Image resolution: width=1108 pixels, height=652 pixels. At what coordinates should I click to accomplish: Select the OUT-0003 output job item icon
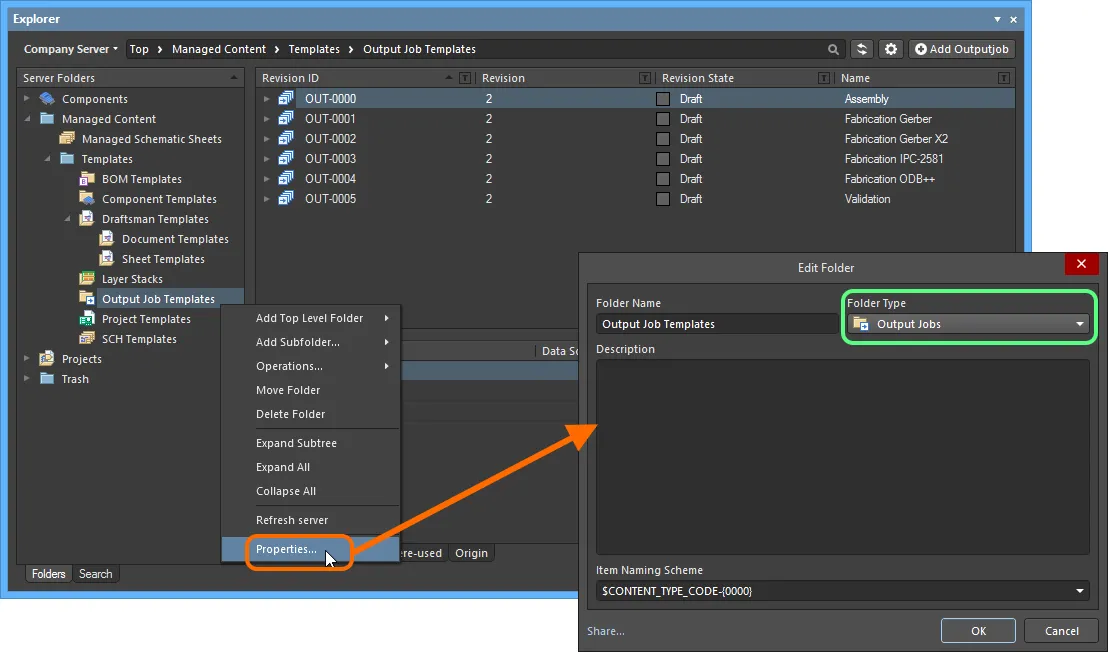tap(285, 159)
